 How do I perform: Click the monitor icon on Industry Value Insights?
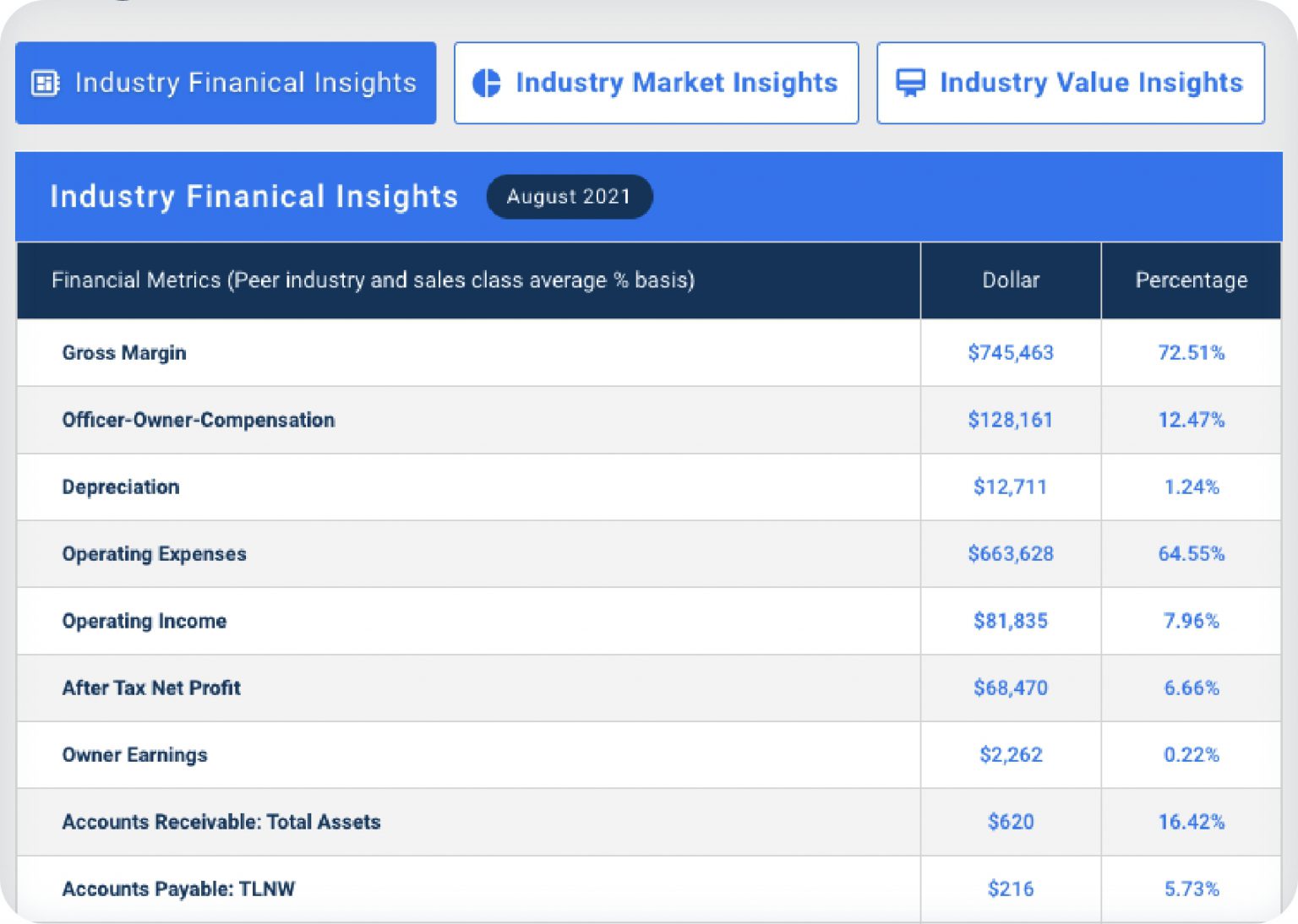click(x=911, y=82)
